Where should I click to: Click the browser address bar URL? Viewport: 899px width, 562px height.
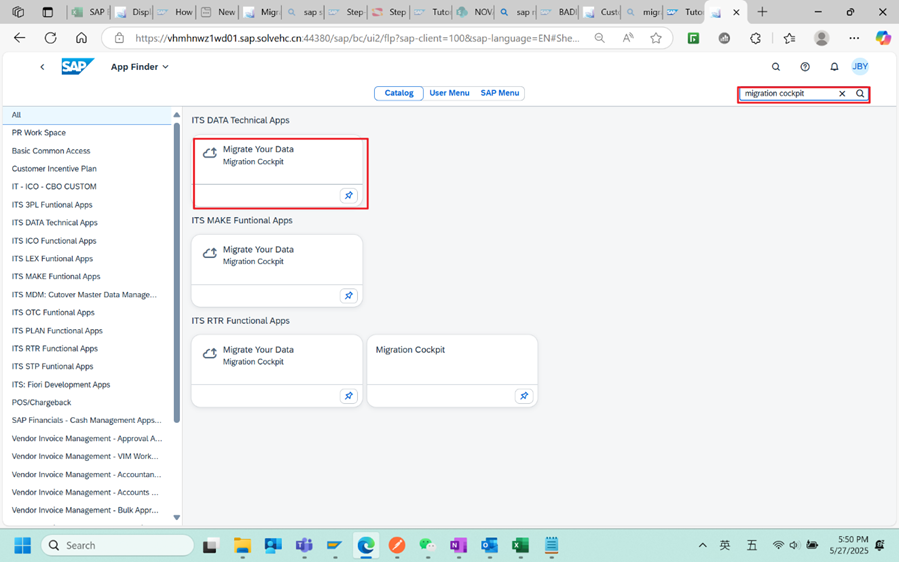pyautogui.click(x=357, y=38)
